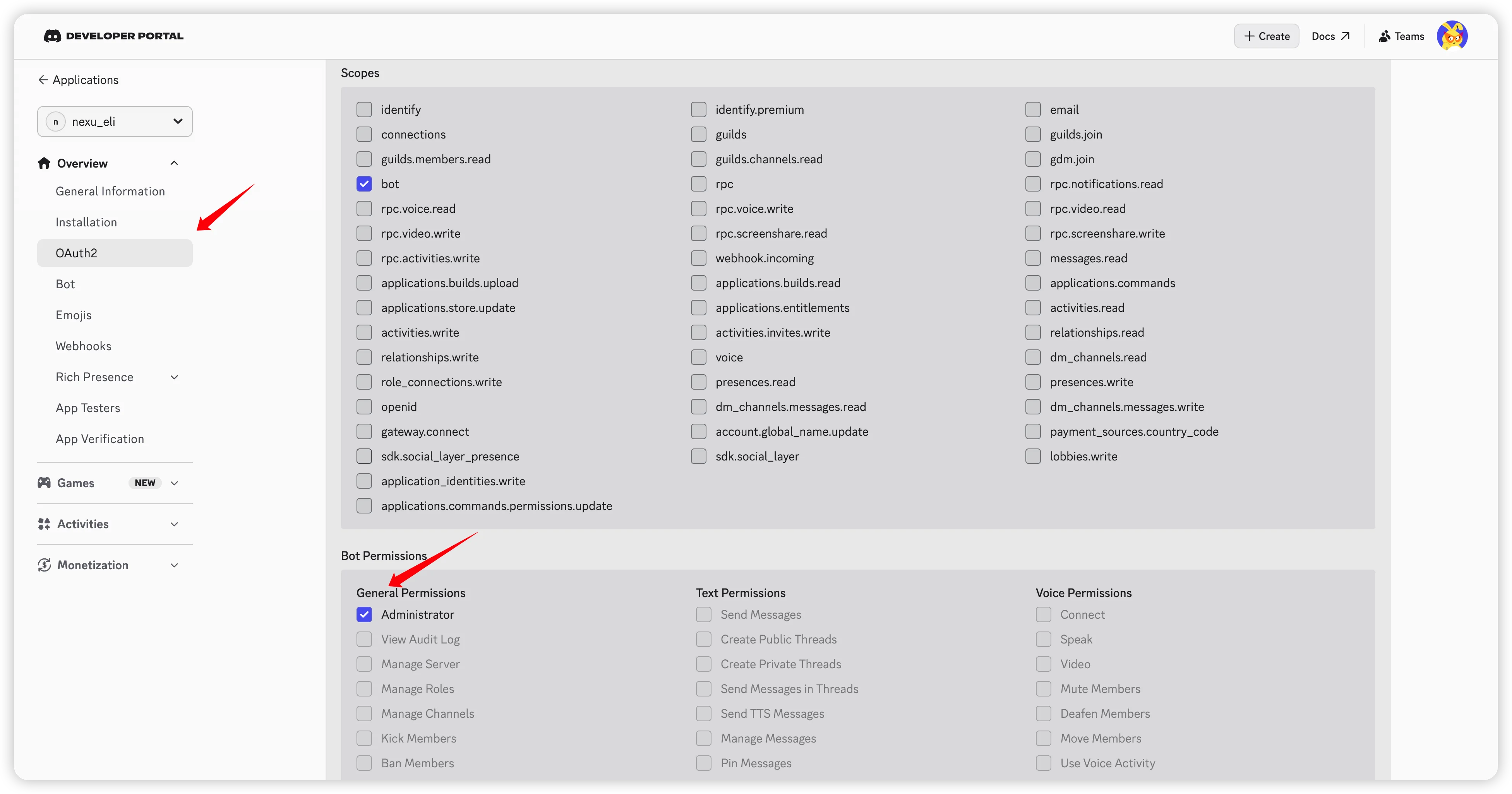Enable the identify scope
This screenshot has width=1512, height=794.
[x=364, y=109]
